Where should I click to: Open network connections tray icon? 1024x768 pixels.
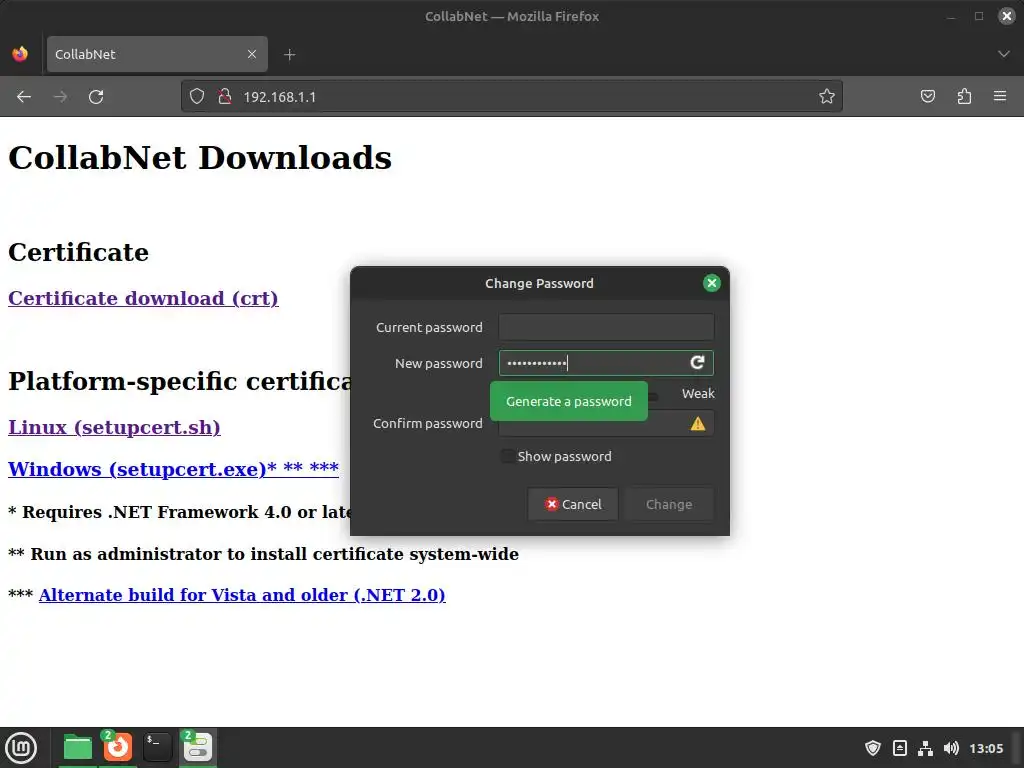pyautogui.click(x=925, y=748)
